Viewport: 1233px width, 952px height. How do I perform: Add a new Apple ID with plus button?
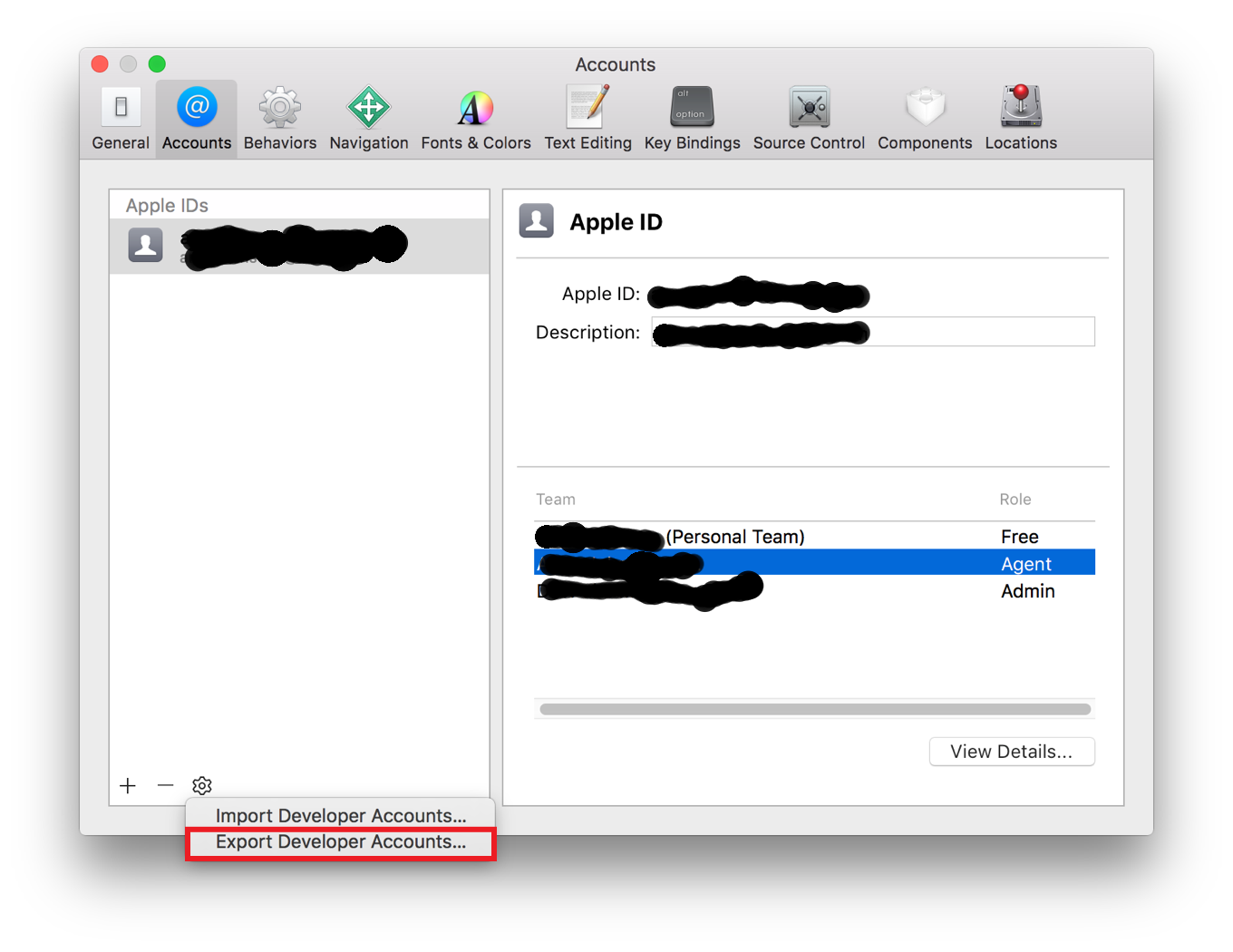pyautogui.click(x=128, y=785)
